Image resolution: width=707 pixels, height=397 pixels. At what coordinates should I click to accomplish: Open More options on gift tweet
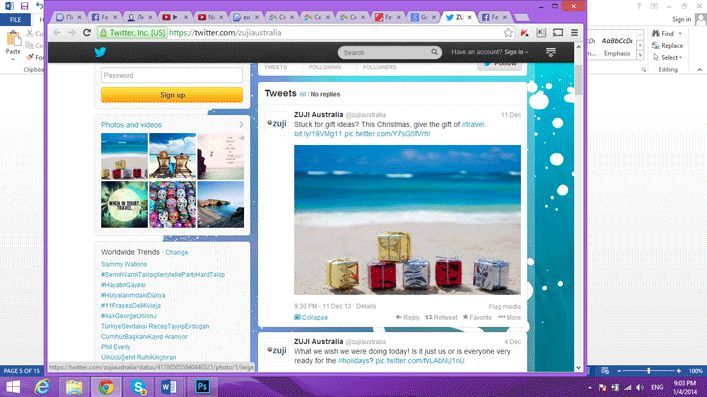point(510,317)
